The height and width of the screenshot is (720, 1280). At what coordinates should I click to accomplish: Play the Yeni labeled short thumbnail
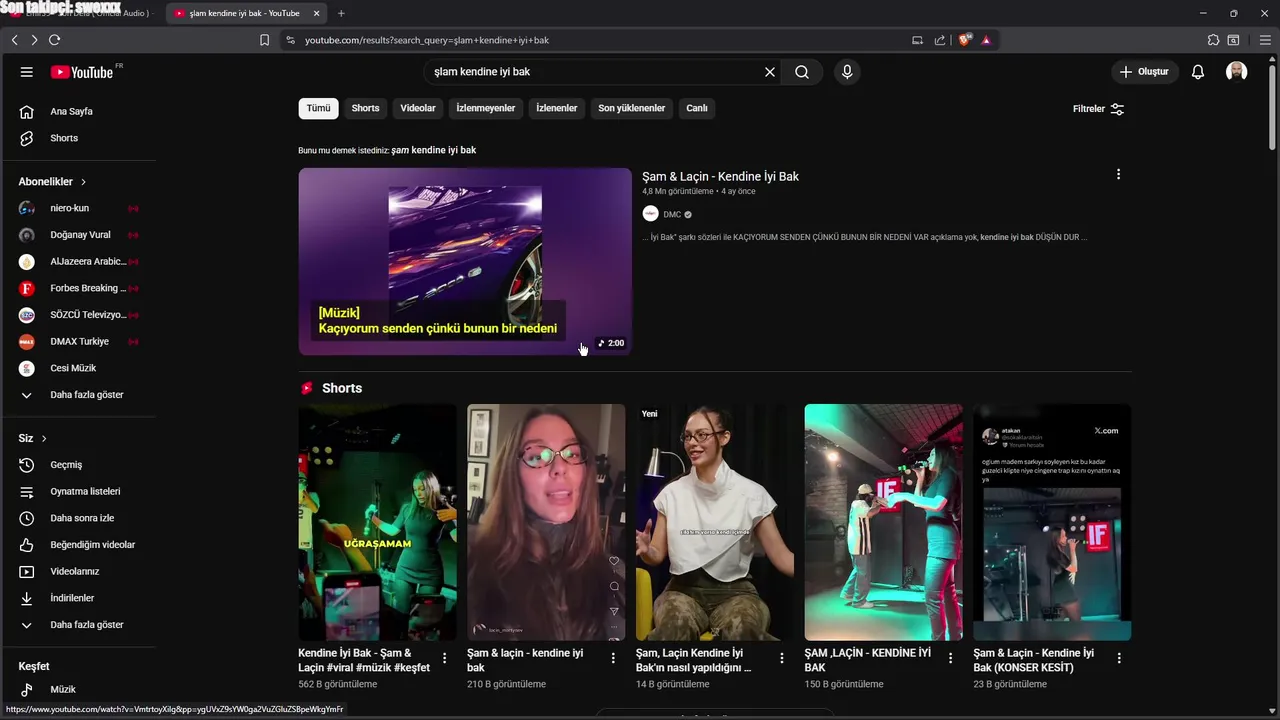715,522
